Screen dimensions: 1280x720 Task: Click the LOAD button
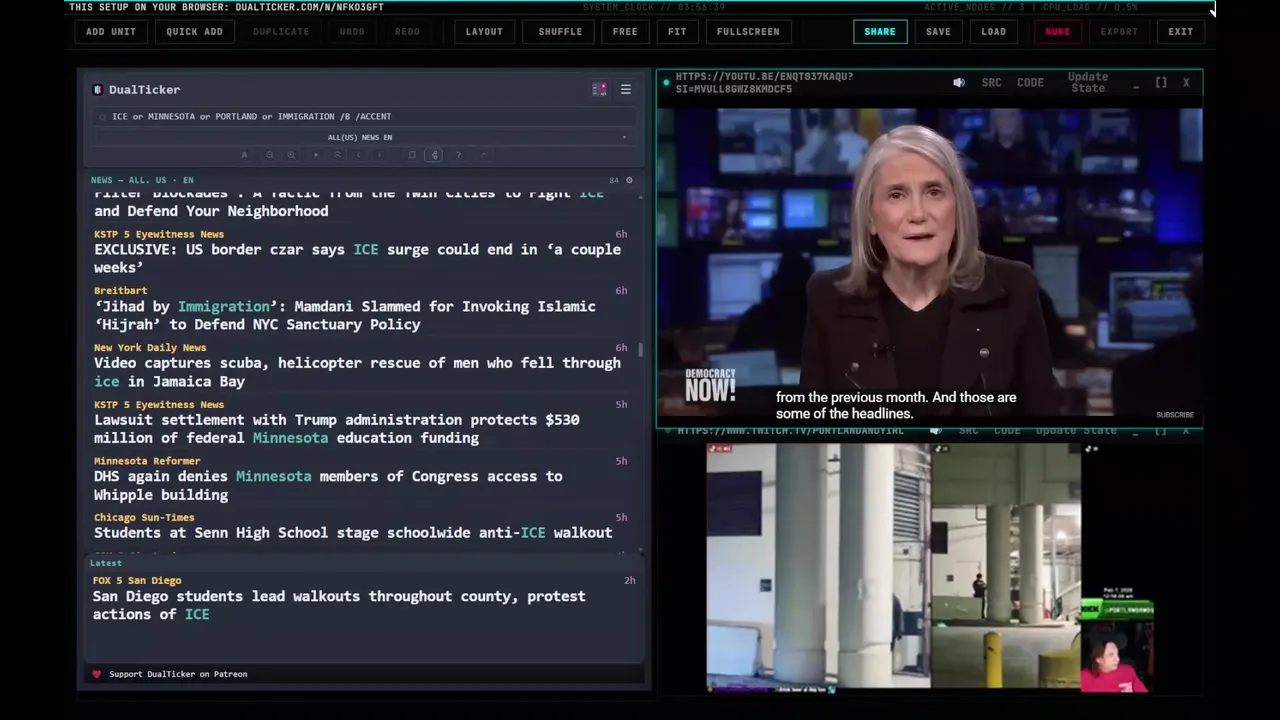pyautogui.click(x=994, y=32)
